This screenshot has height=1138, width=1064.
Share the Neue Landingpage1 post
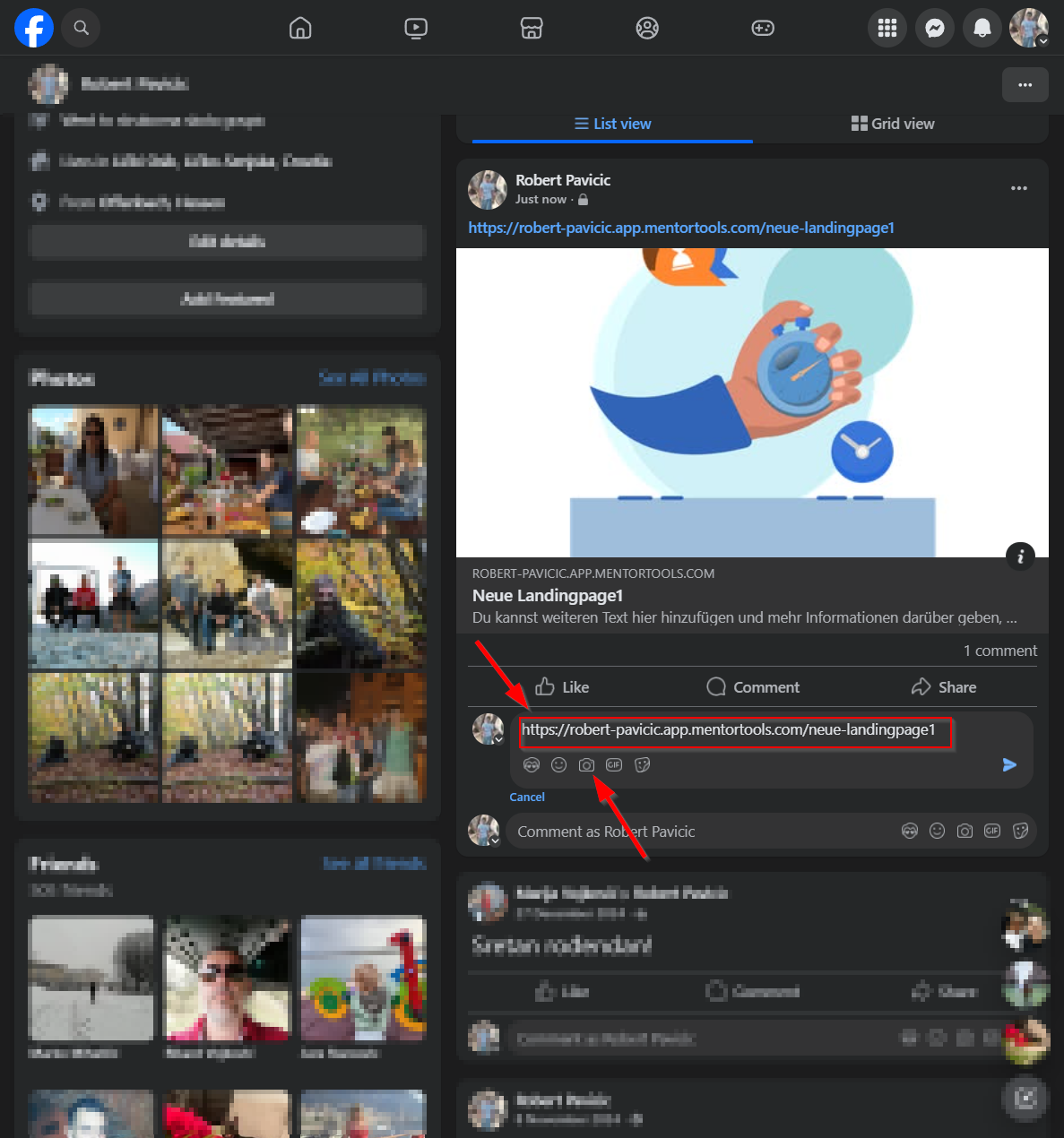pyautogui.click(x=944, y=687)
